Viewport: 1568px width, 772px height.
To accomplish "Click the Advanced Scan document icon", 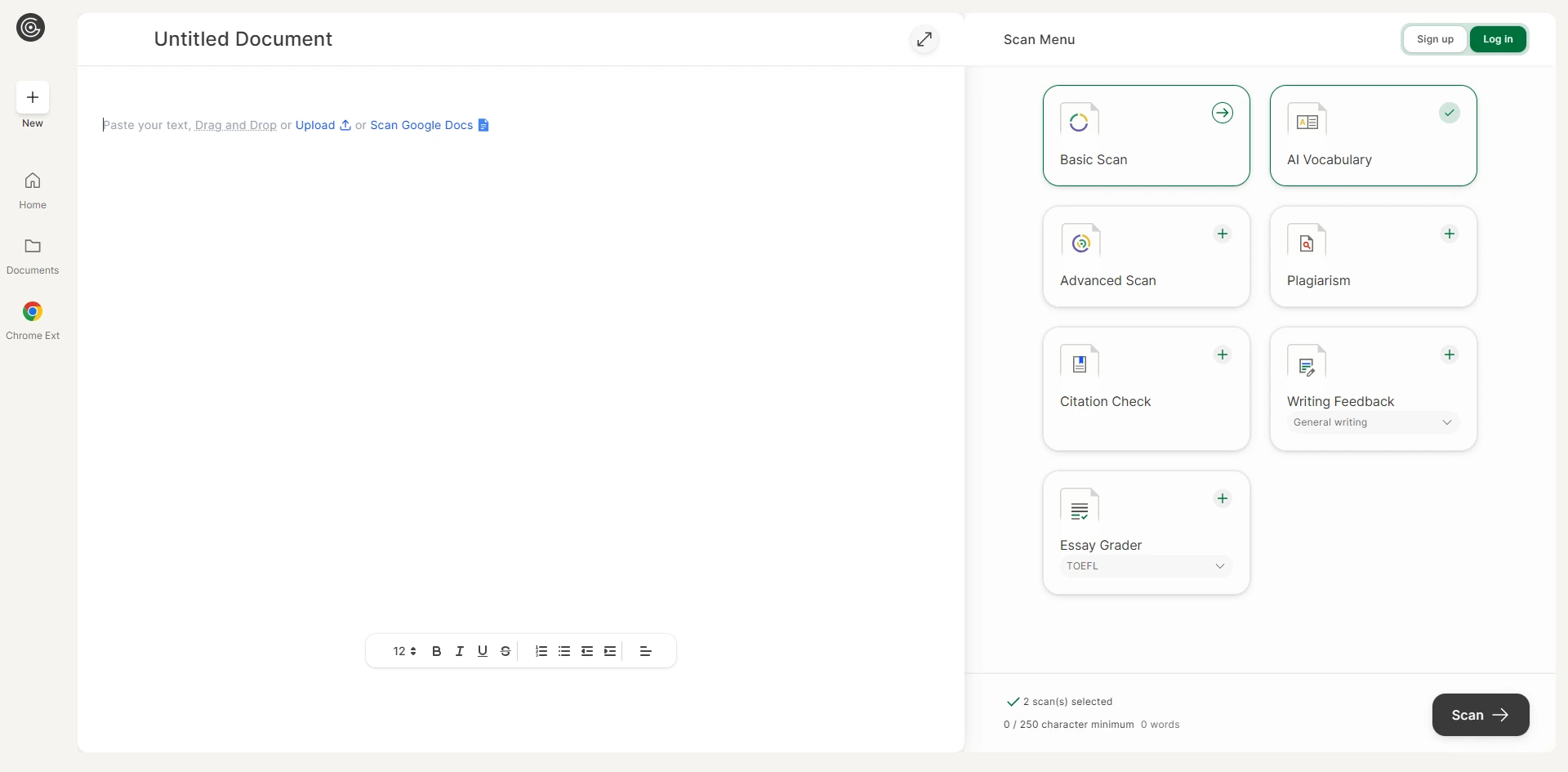I will pos(1080,241).
